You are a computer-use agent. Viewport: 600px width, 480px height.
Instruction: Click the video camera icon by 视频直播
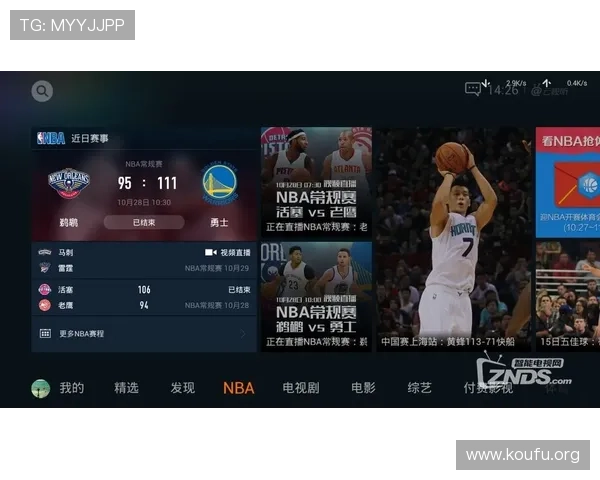pyautogui.click(x=211, y=252)
